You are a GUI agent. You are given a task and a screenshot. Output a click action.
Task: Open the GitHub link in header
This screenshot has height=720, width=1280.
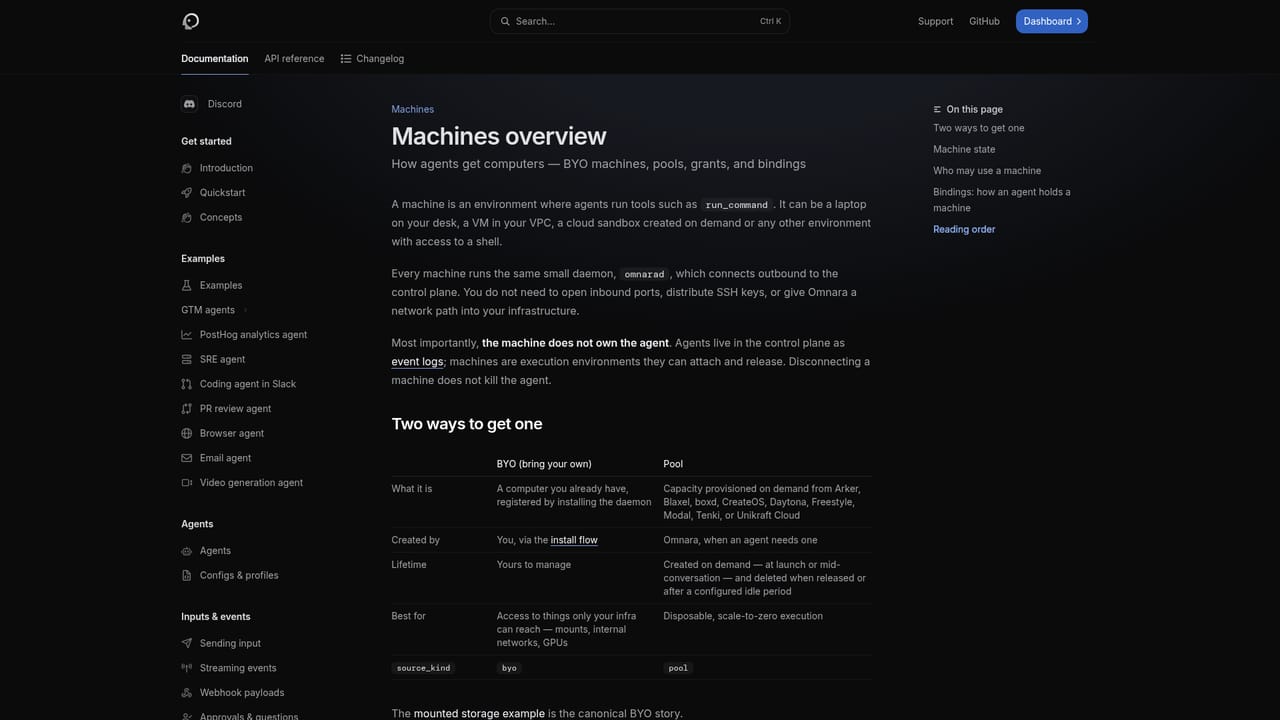point(984,21)
